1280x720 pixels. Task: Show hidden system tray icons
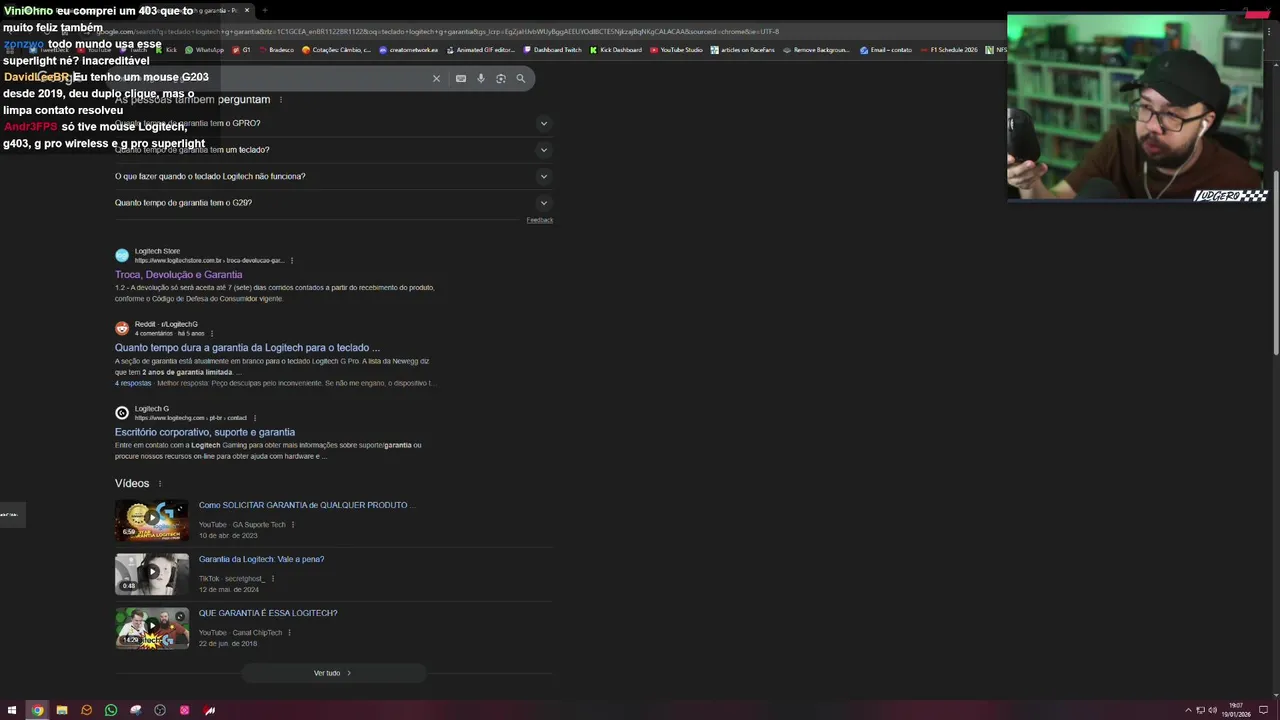(x=1188, y=710)
